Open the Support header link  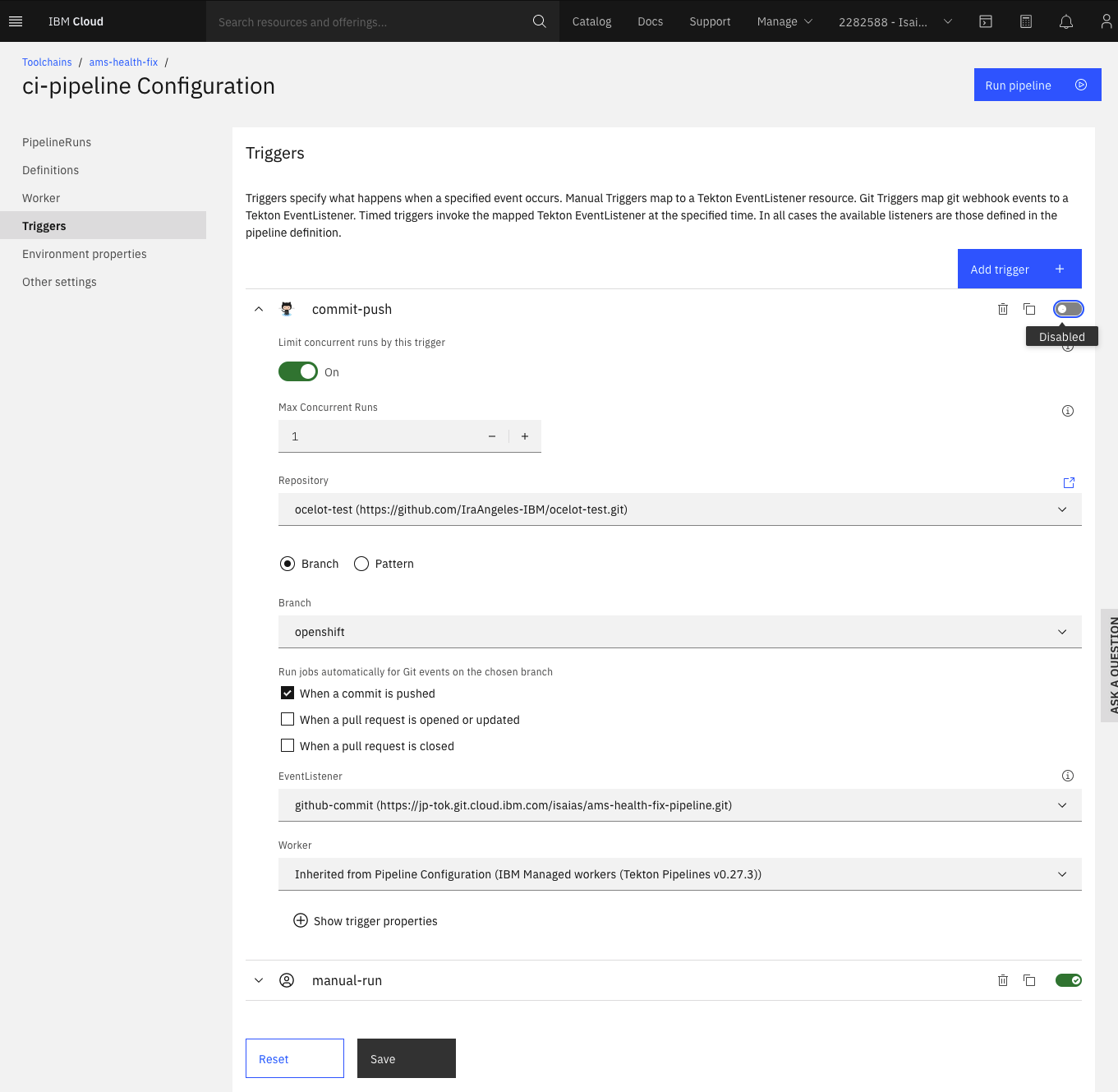pyautogui.click(x=710, y=21)
